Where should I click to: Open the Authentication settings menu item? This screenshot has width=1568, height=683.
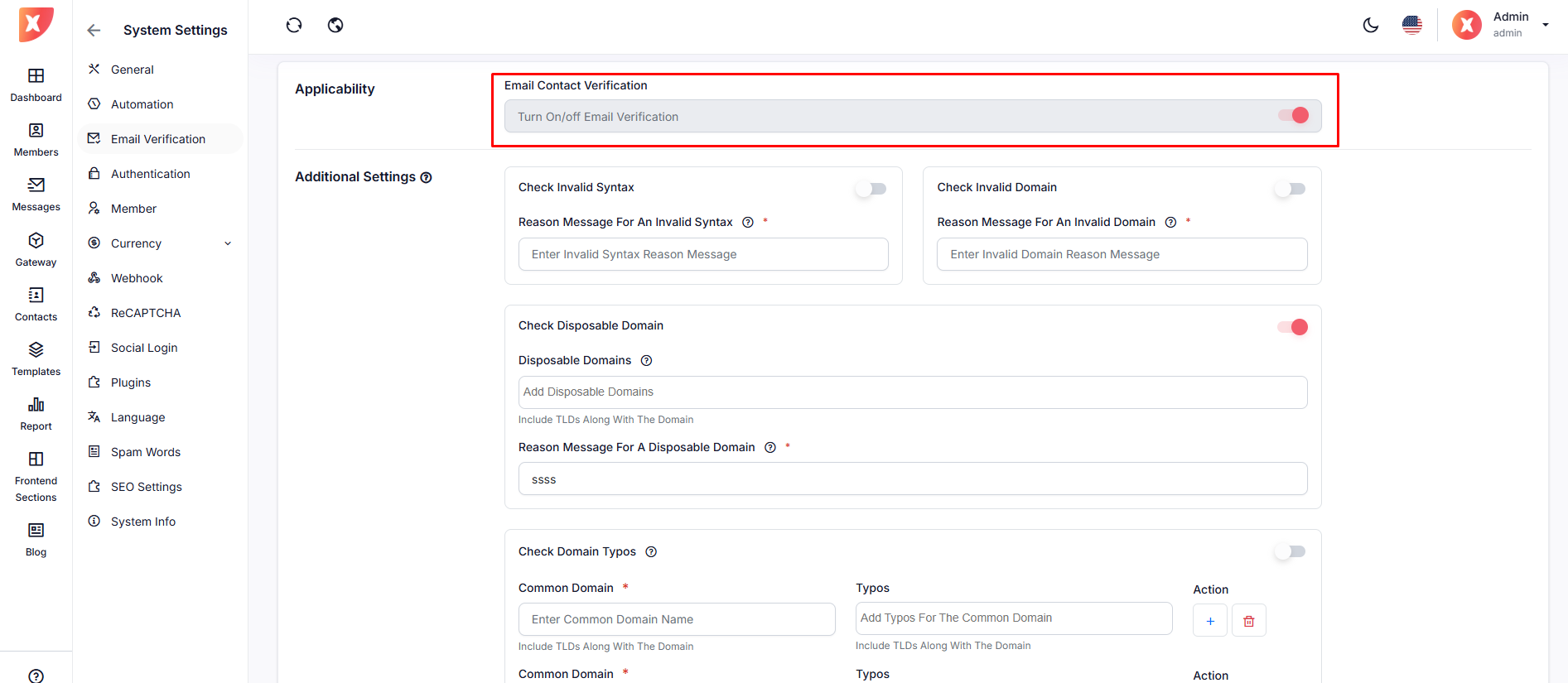150,174
